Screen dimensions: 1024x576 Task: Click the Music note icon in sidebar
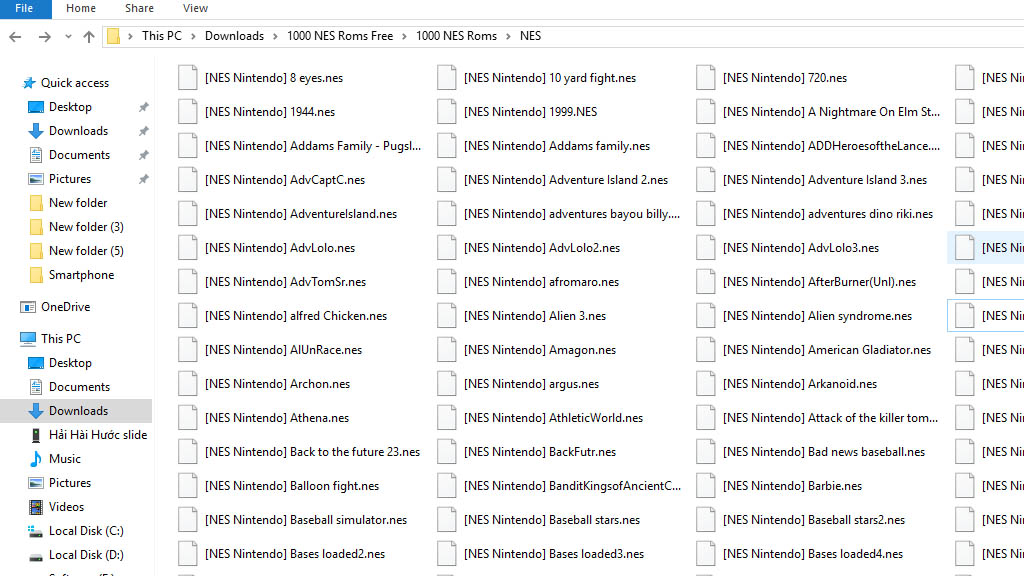pos(36,459)
